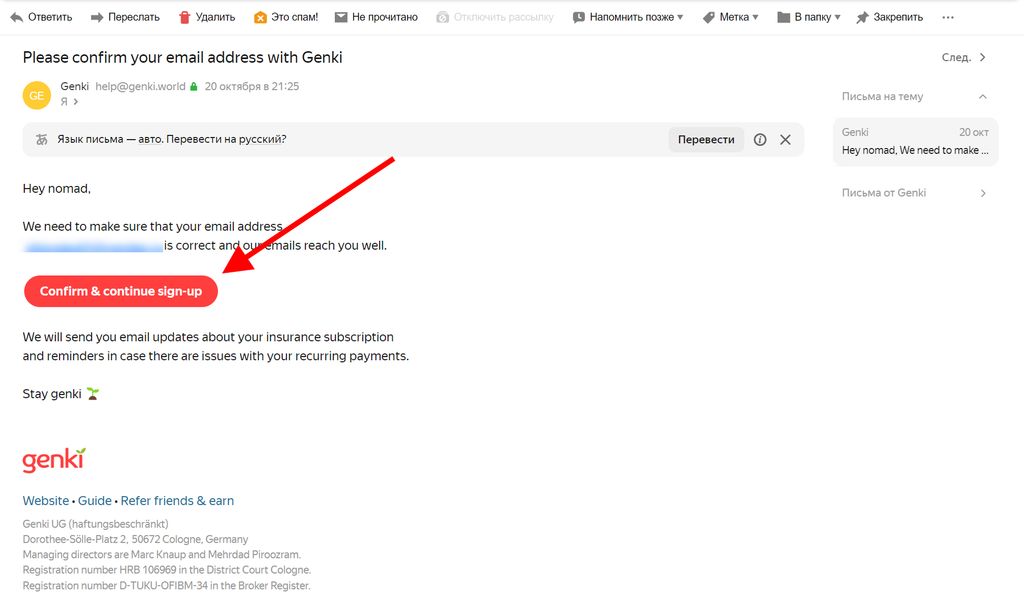Click sender address help@genki.world

click(140, 86)
